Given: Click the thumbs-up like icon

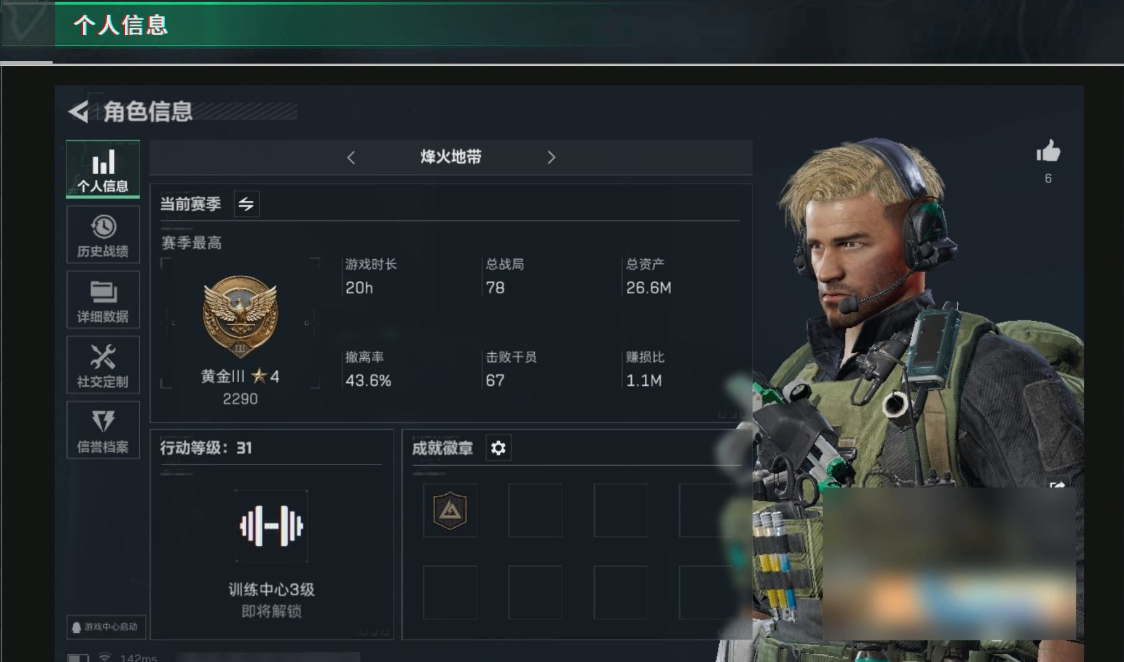Looking at the screenshot, I should [x=1048, y=151].
